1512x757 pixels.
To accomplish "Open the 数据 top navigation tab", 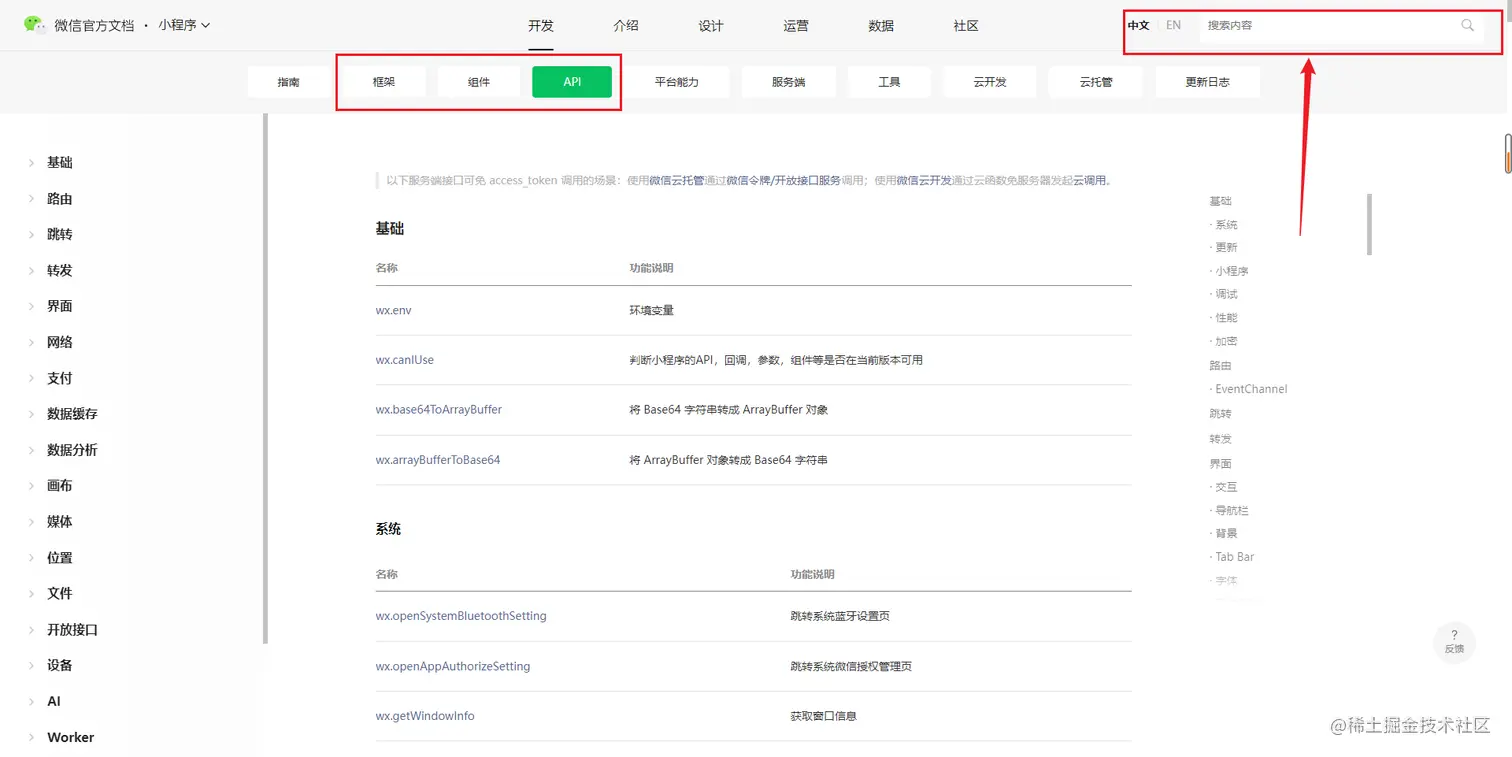I will (881, 26).
